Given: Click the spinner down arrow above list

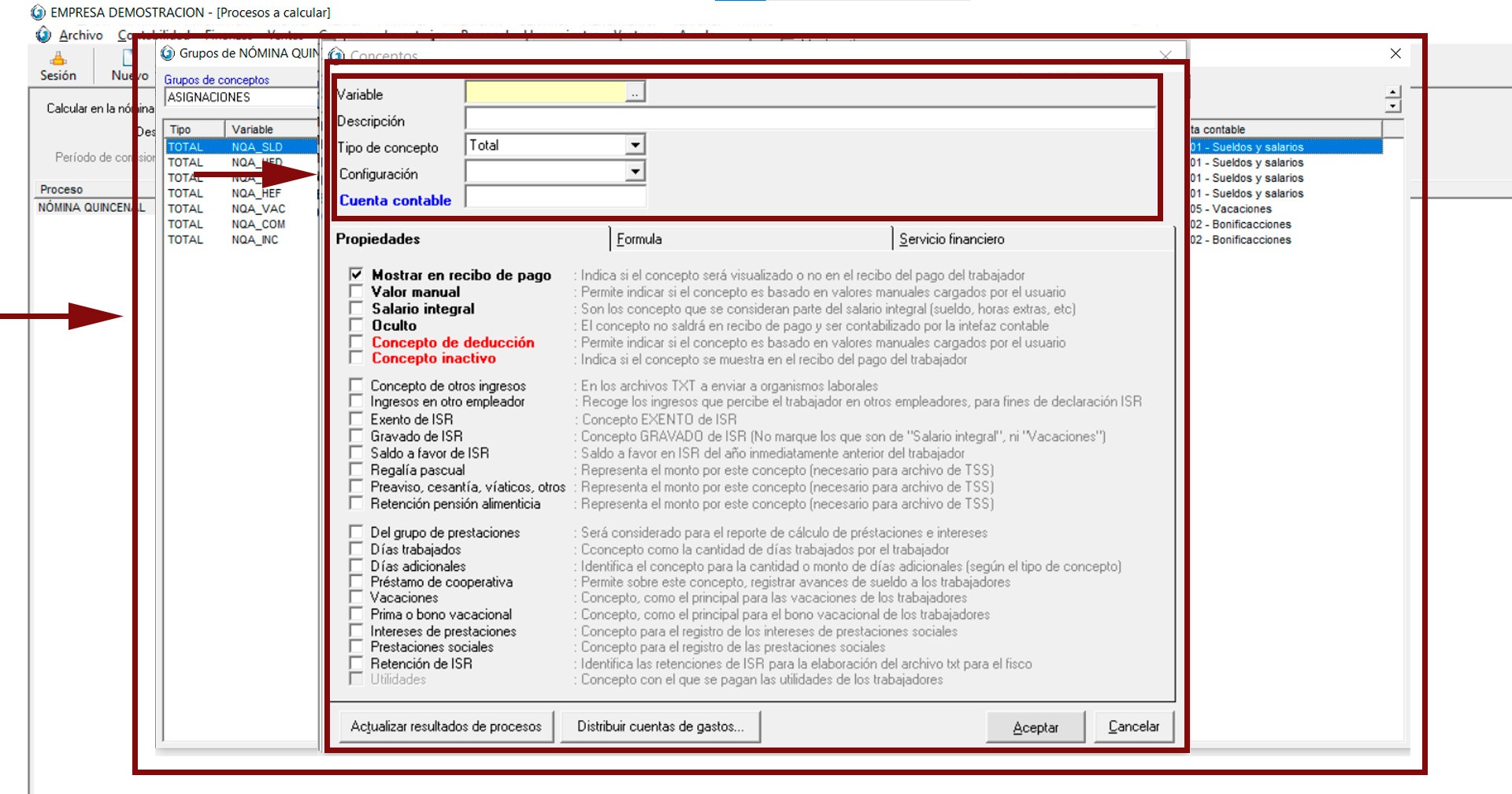Looking at the screenshot, I should pos(1393,106).
